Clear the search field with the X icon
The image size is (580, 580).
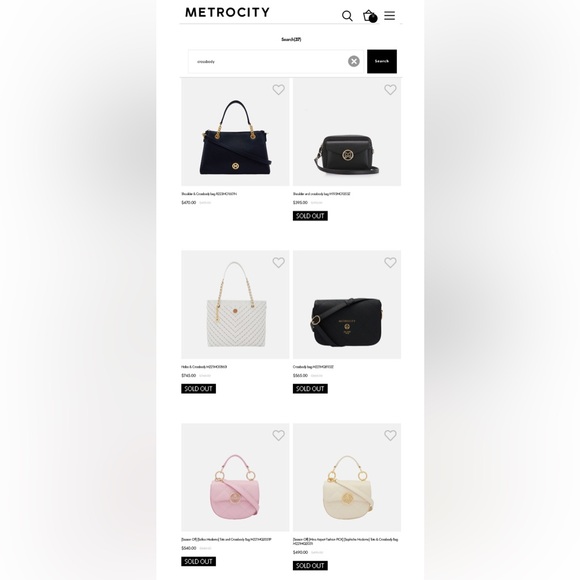354,61
